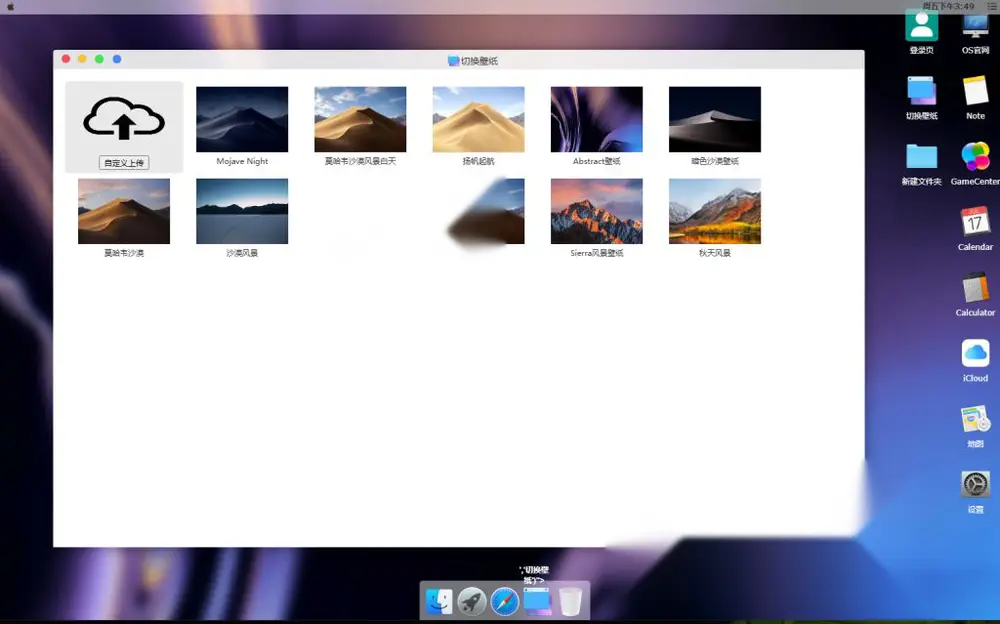Open the 新建文件夹 folder icon

coord(922,157)
